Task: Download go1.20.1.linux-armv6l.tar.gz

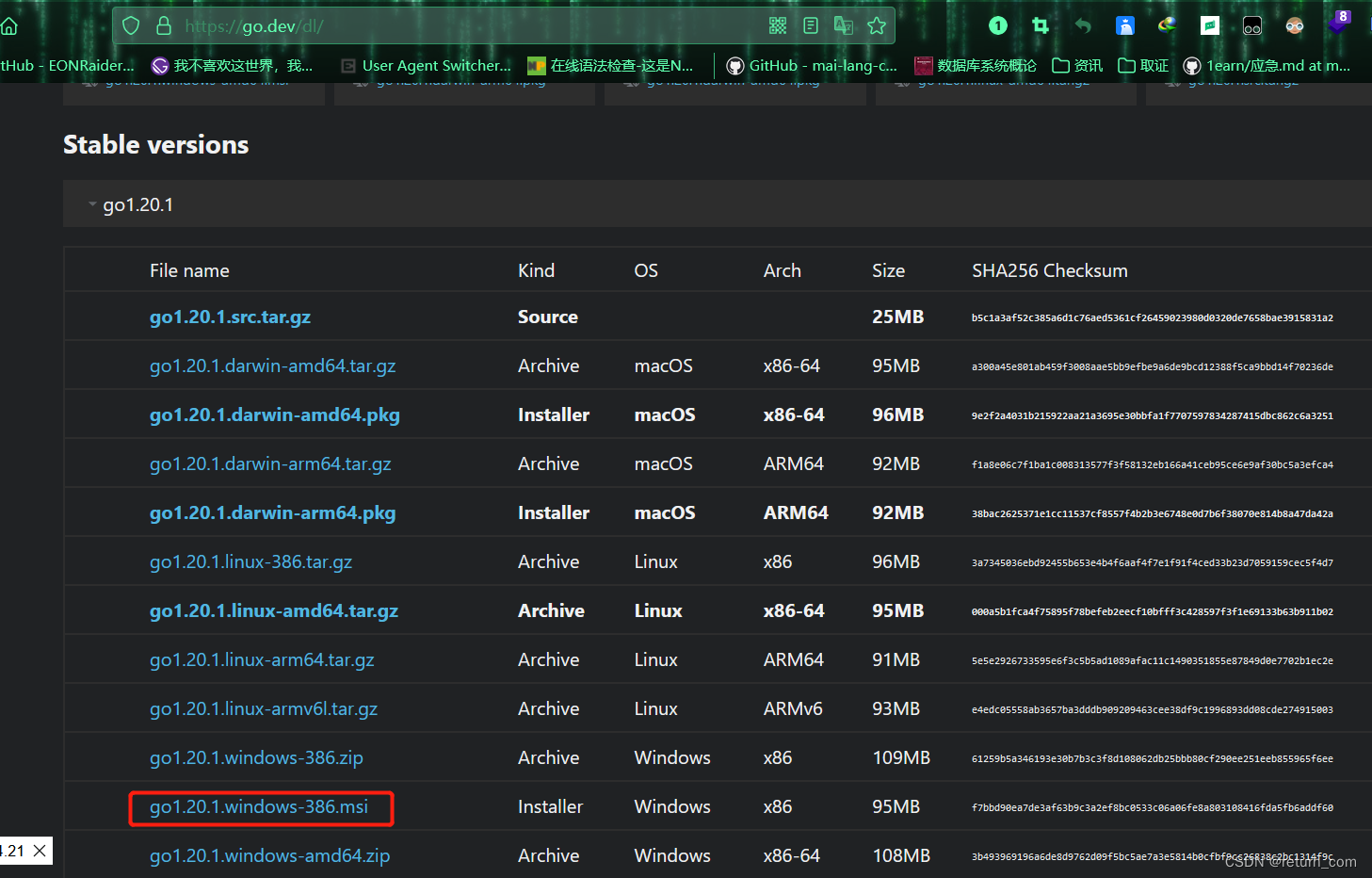Action: pos(264,708)
